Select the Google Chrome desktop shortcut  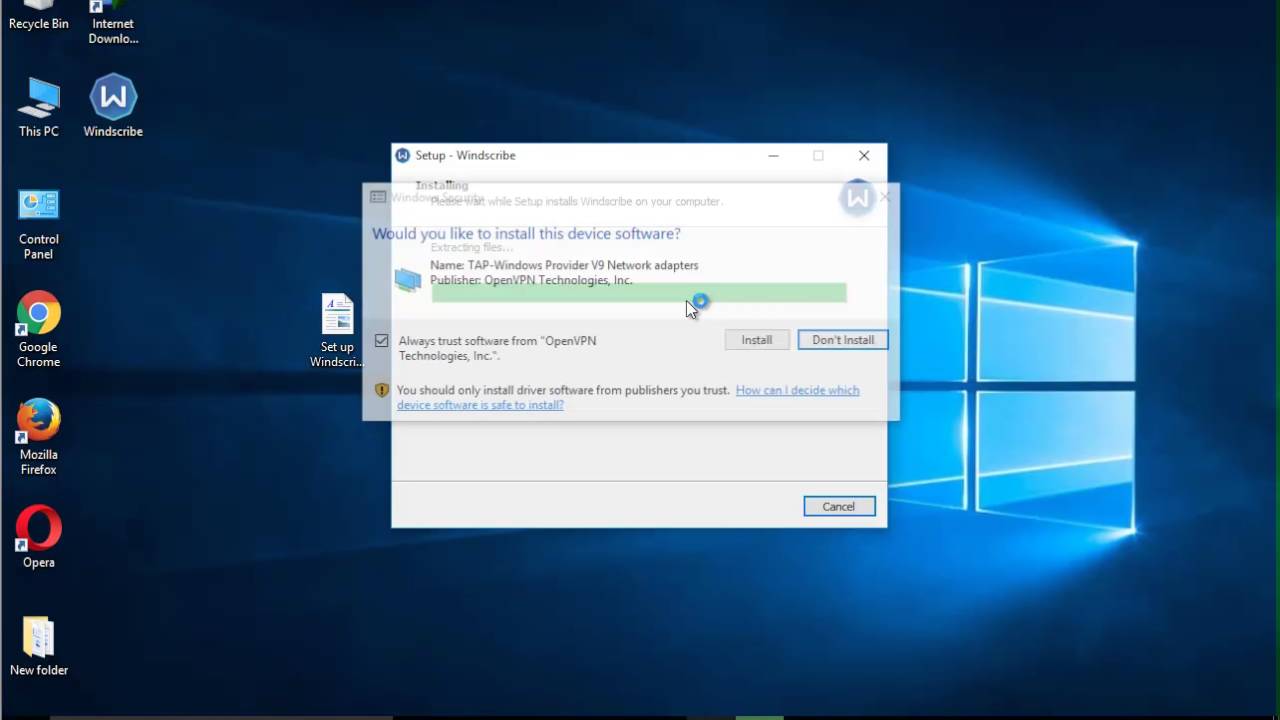click(x=38, y=331)
